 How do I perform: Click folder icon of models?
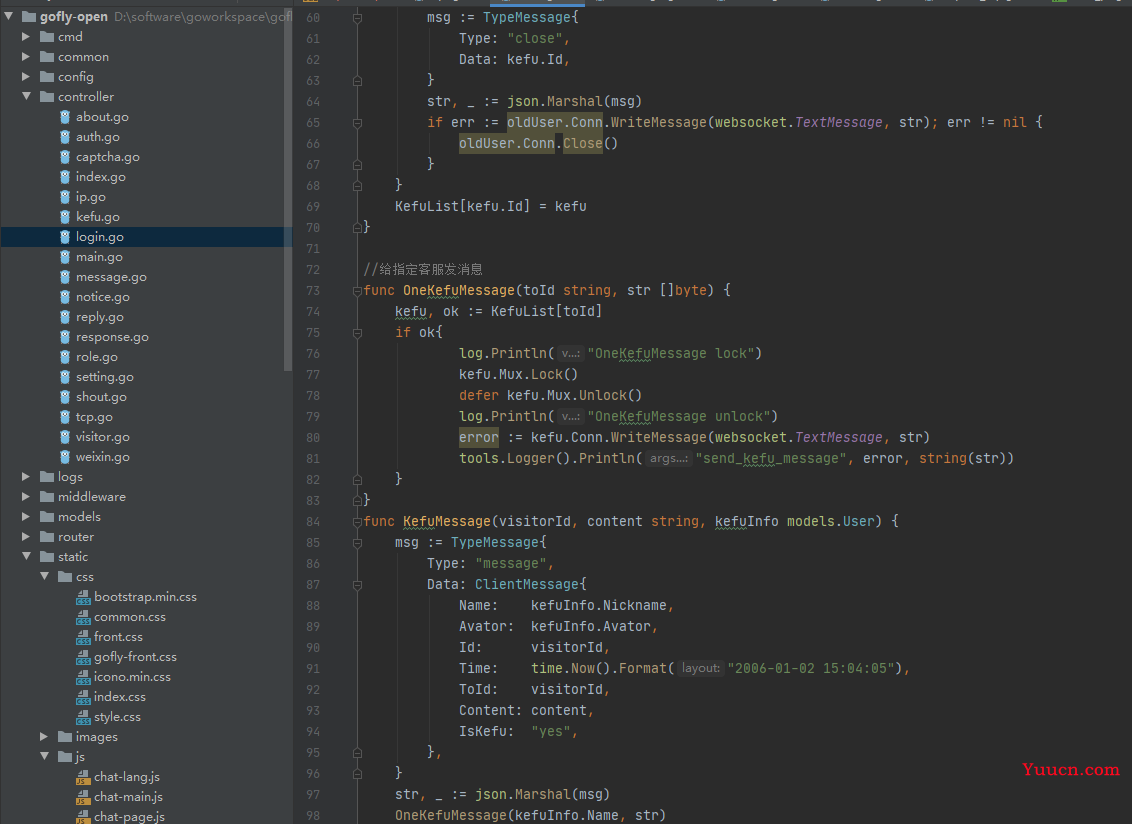point(47,516)
